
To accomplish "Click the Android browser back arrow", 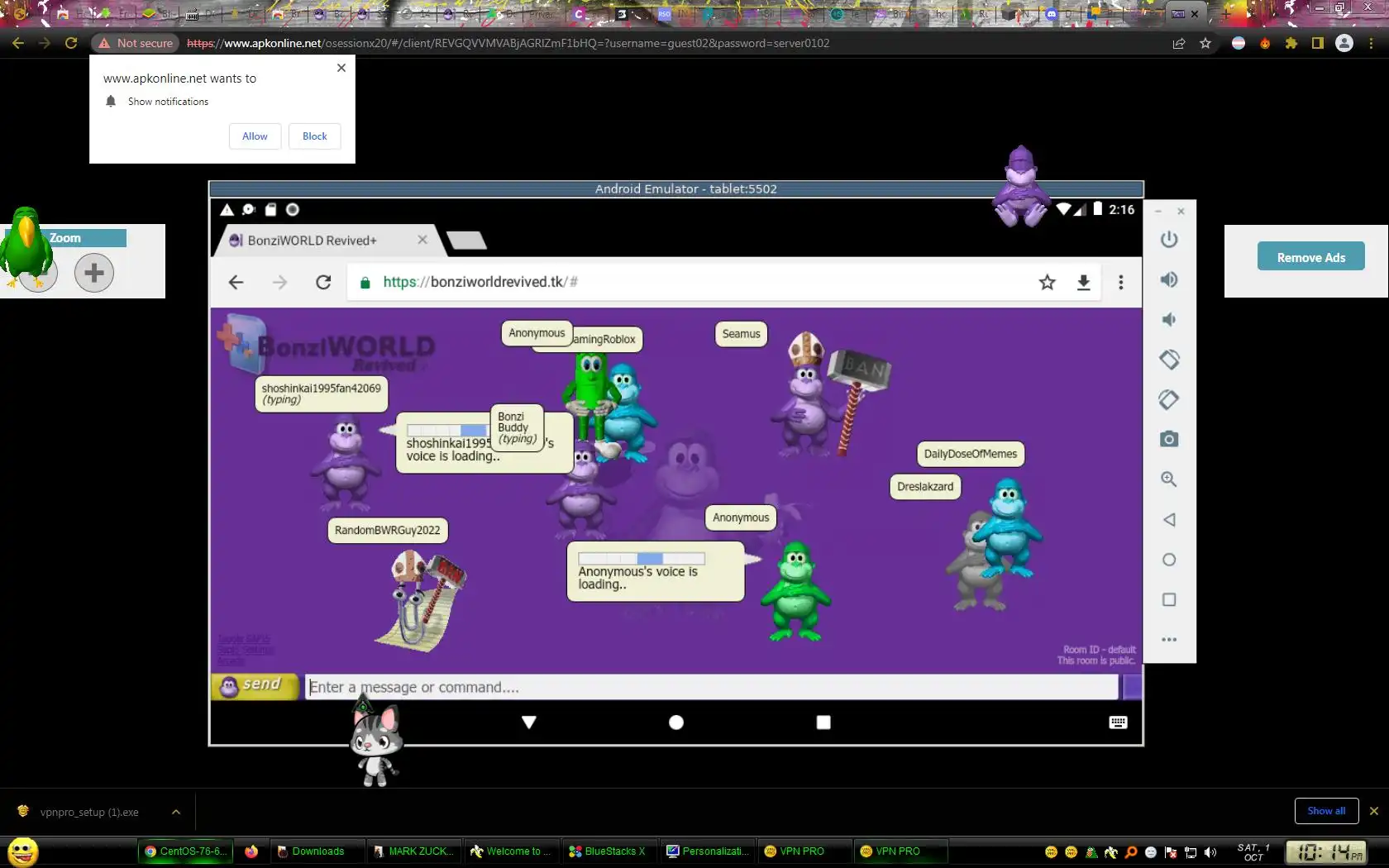I will click(x=236, y=282).
